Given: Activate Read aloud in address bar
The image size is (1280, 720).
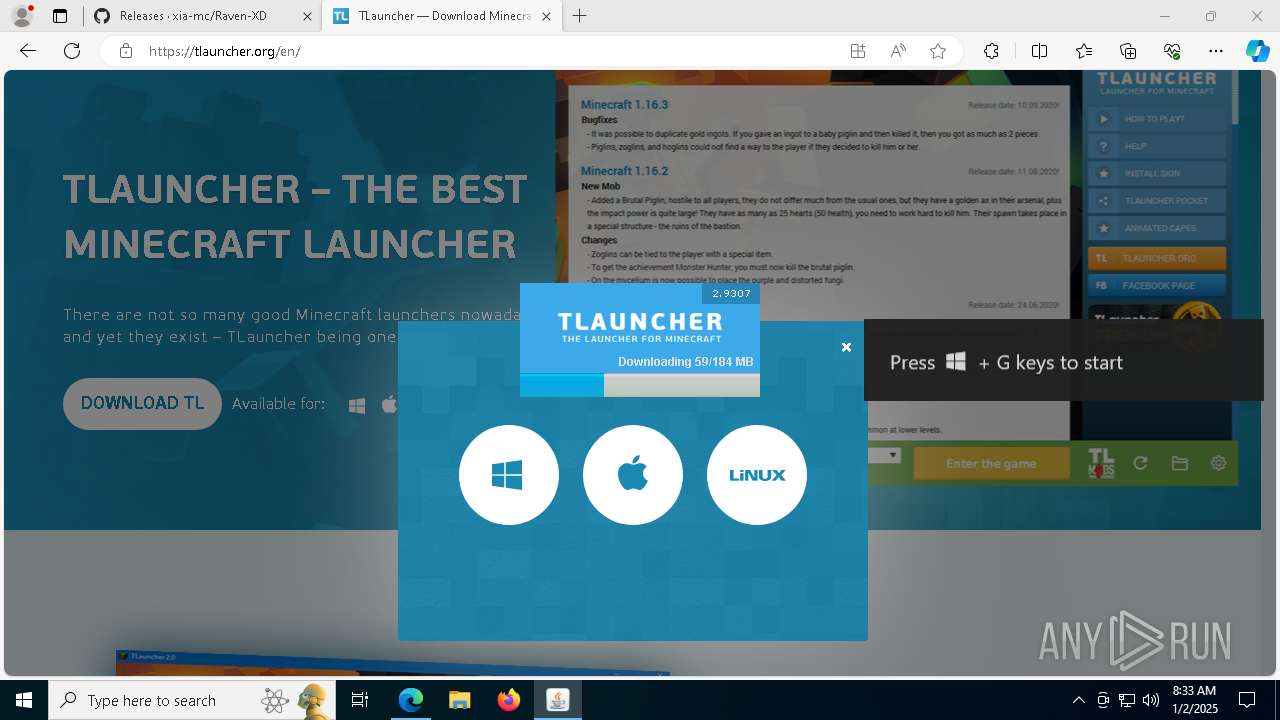Looking at the screenshot, I should click(898, 51).
